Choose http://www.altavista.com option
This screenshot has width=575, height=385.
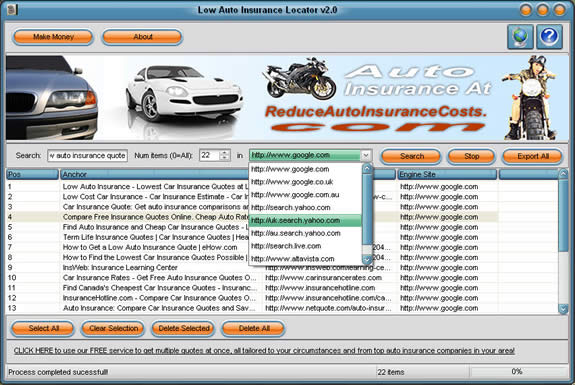coord(305,259)
